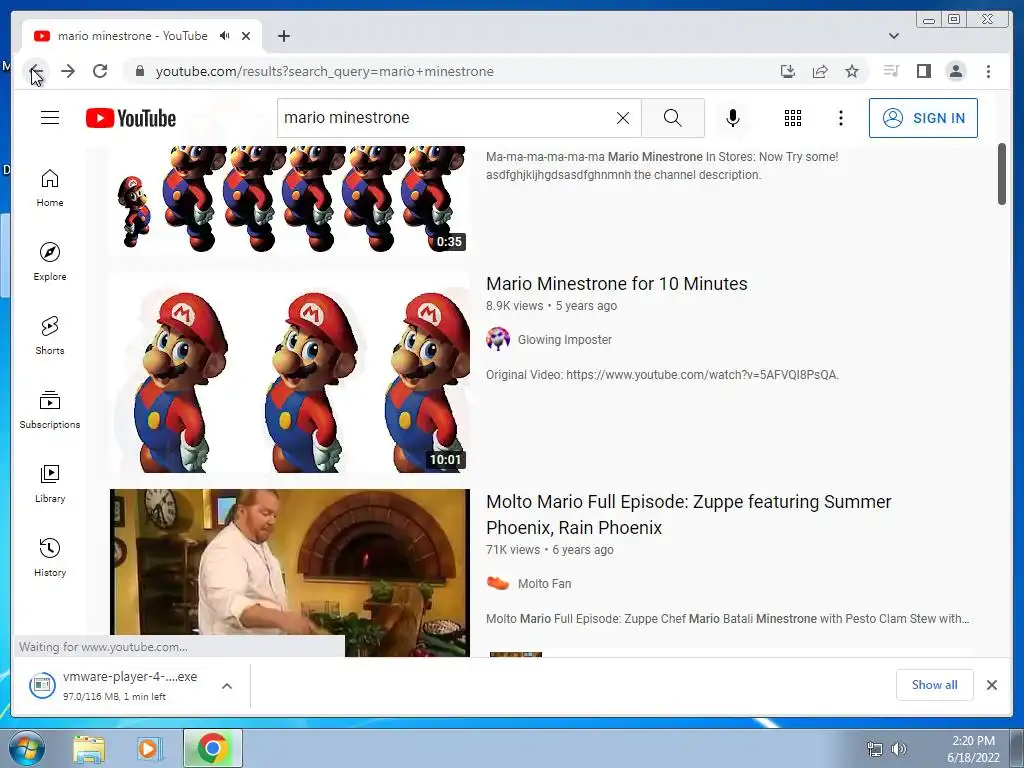Viewport: 1024px width, 768px height.
Task: Open the YouTube apps grid
Action: 792,118
